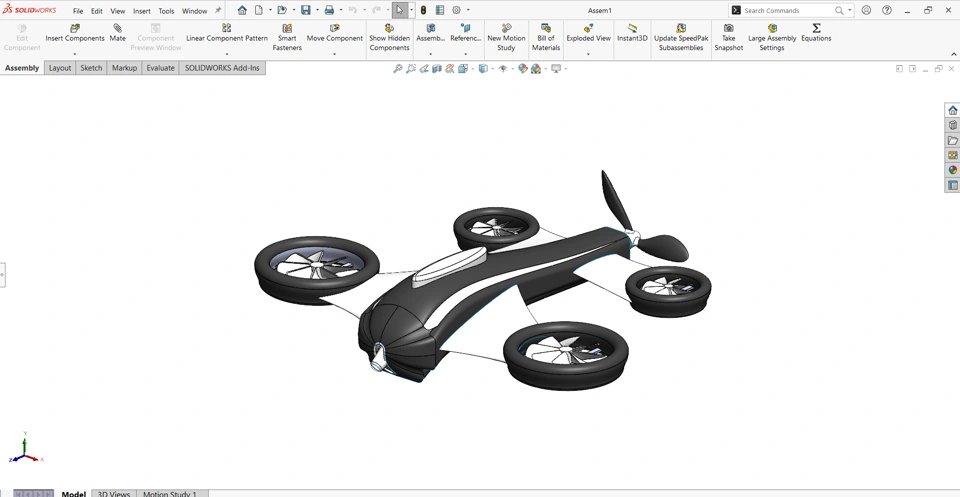Image resolution: width=960 pixels, height=497 pixels.
Task: Click the Home icon in quick access toolbar
Action: point(242,10)
